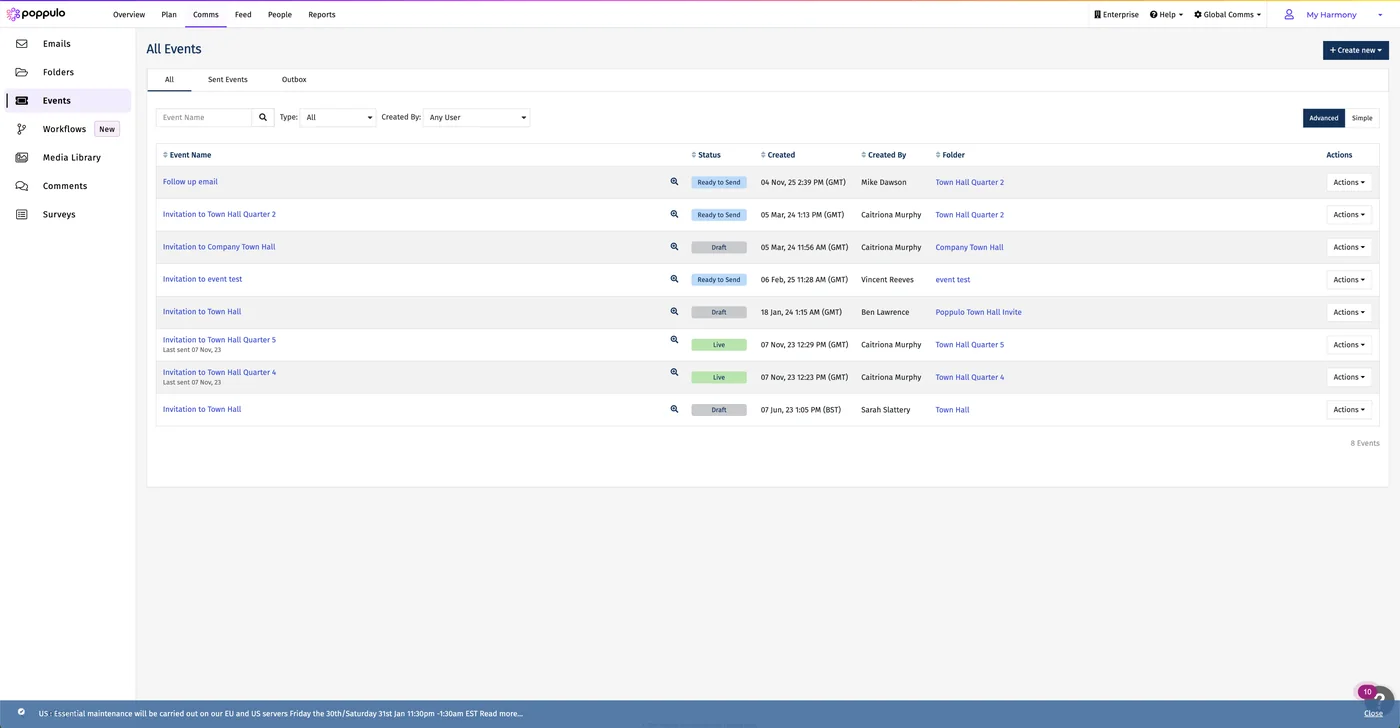This screenshot has height=728, width=1400.
Task: Preview Invitation to Town Hall Quarter 5
Action: pyautogui.click(x=674, y=340)
